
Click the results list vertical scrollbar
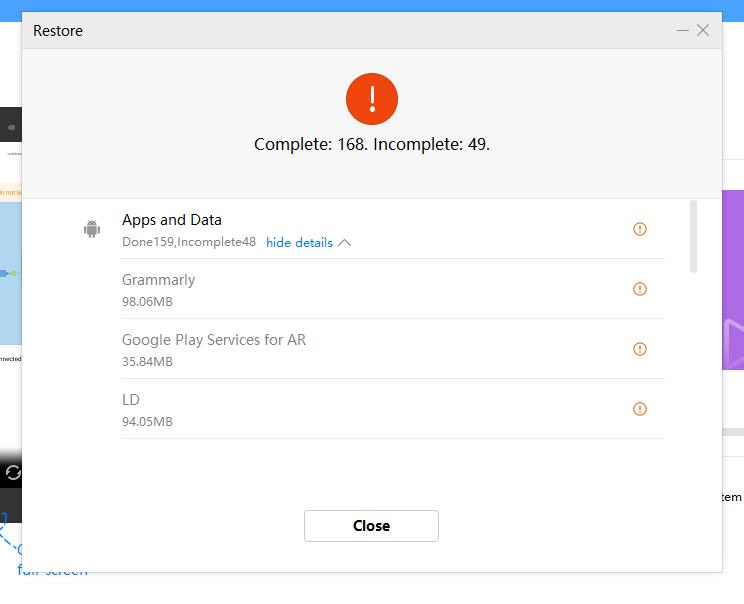click(x=693, y=236)
